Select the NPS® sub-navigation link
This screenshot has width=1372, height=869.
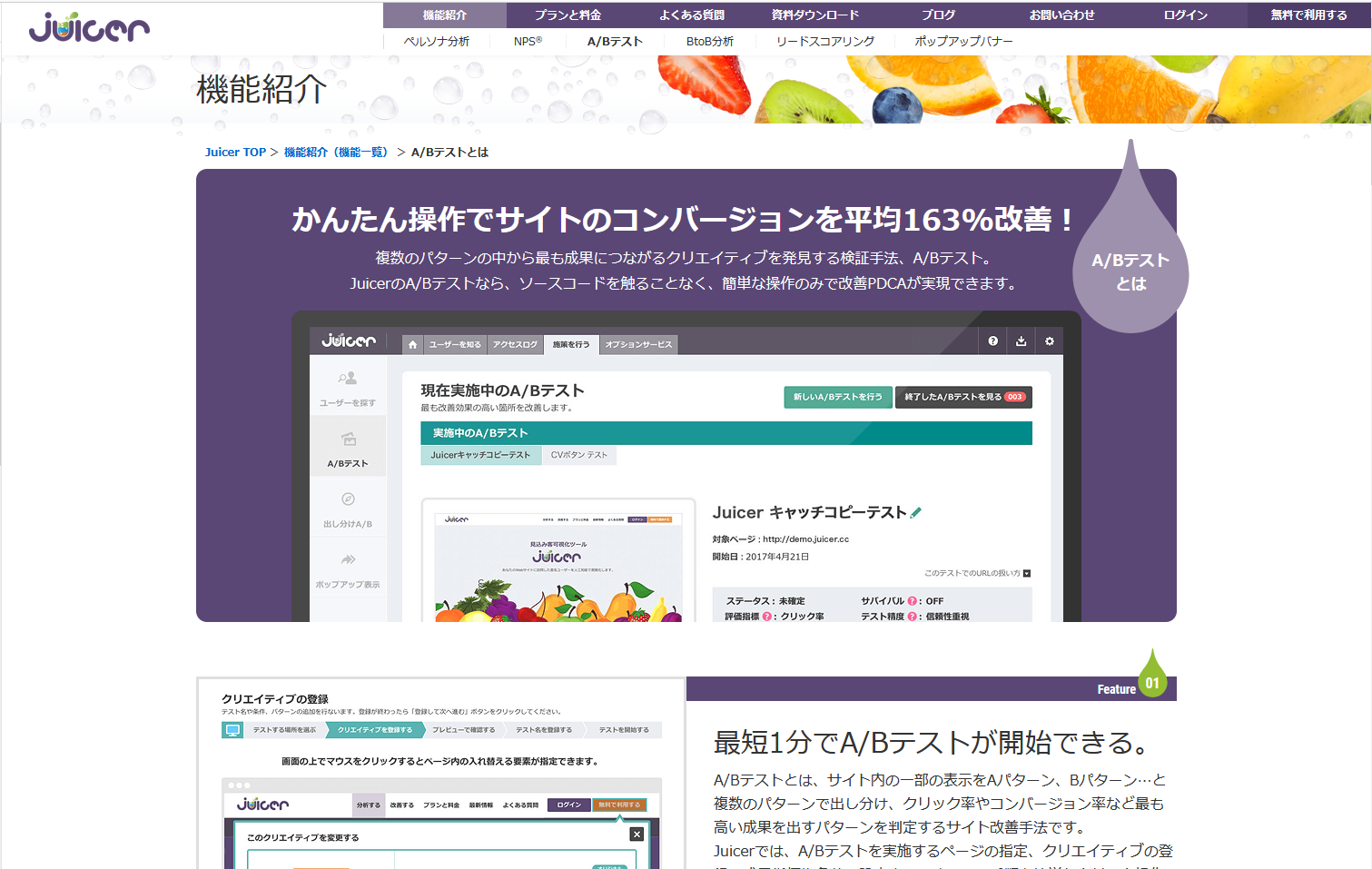tap(528, 42)
